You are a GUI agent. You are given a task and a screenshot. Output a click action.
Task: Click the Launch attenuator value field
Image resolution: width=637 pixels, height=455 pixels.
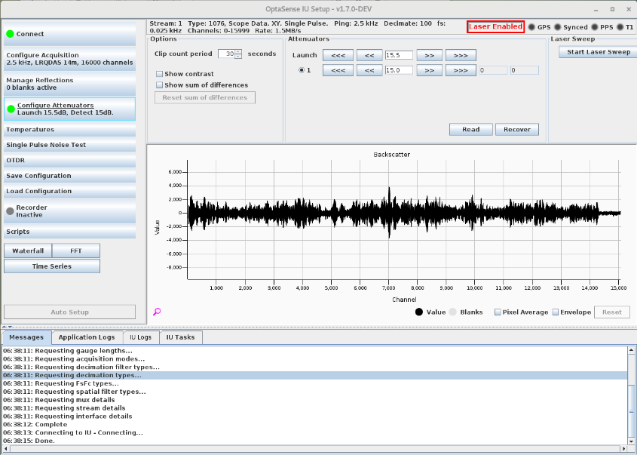(398, 56)
